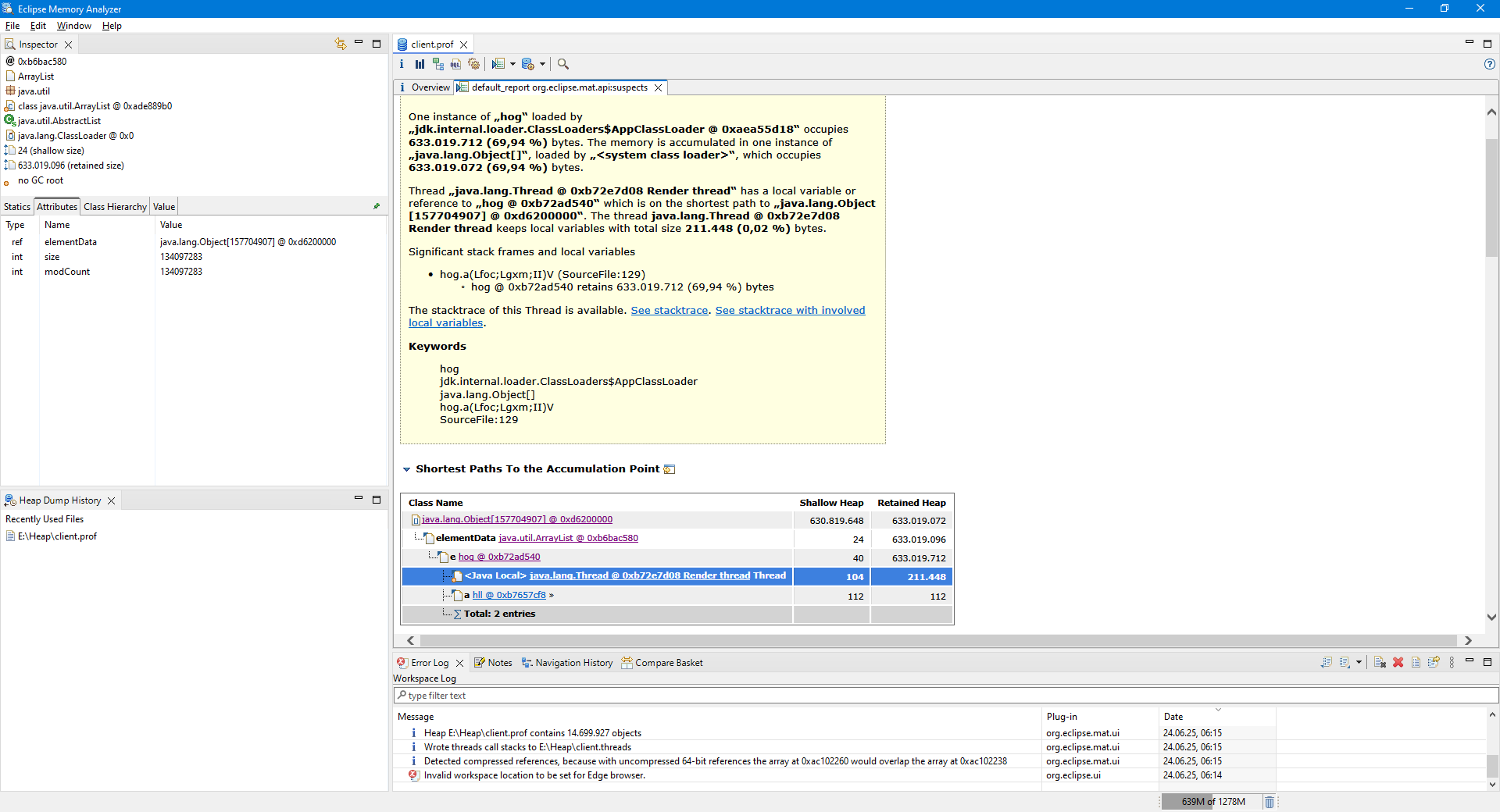Run garbage collector trash icon

pyautogui.click(x=1270, y=802)
